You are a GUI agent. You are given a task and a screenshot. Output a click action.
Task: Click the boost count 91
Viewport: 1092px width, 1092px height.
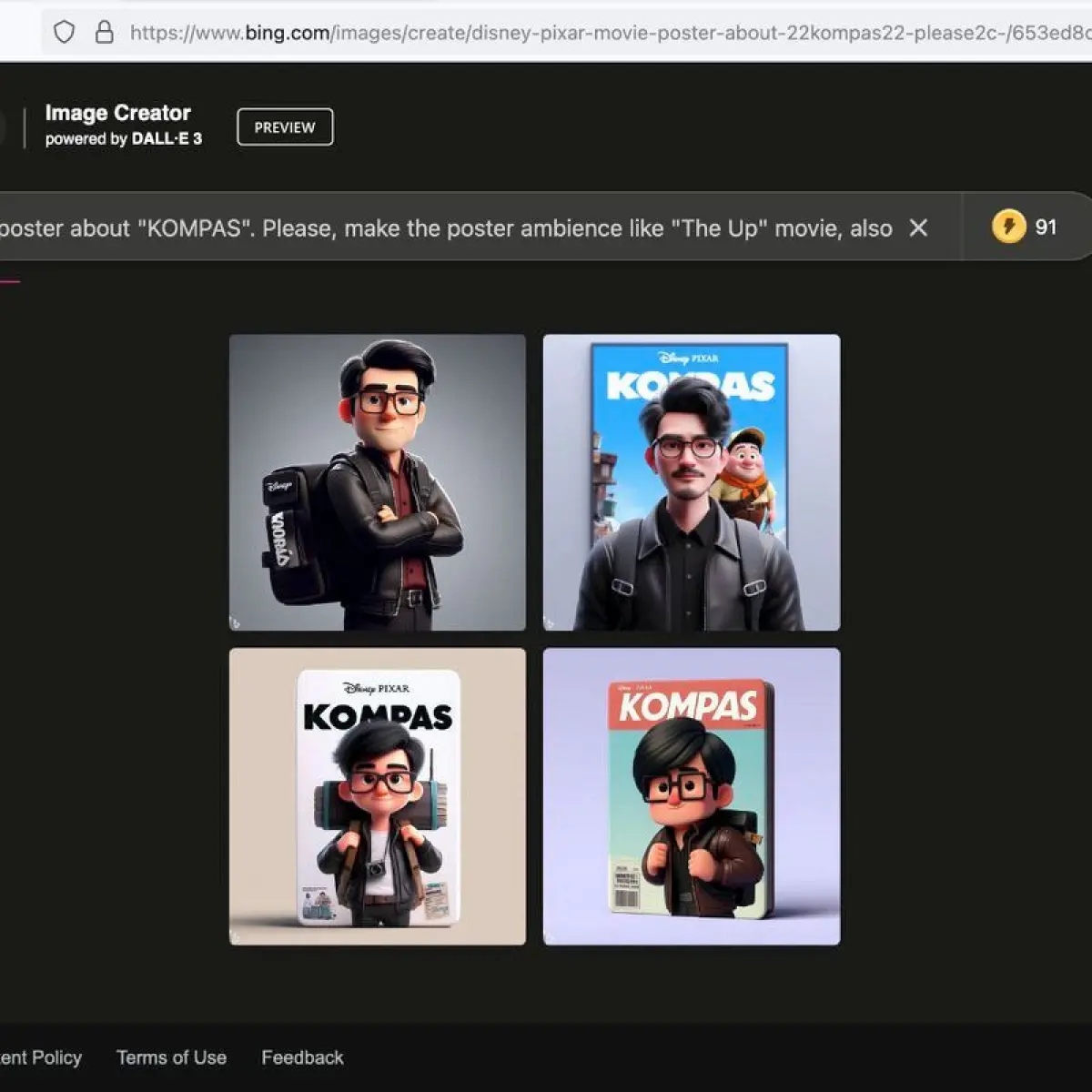tap(1046, 227)
